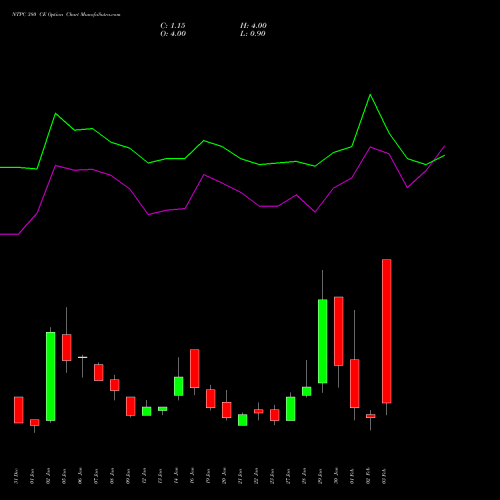Select the small green candle for 21 Jan
Viewport: 500px width, 500px height.
[x=243, y=420]
